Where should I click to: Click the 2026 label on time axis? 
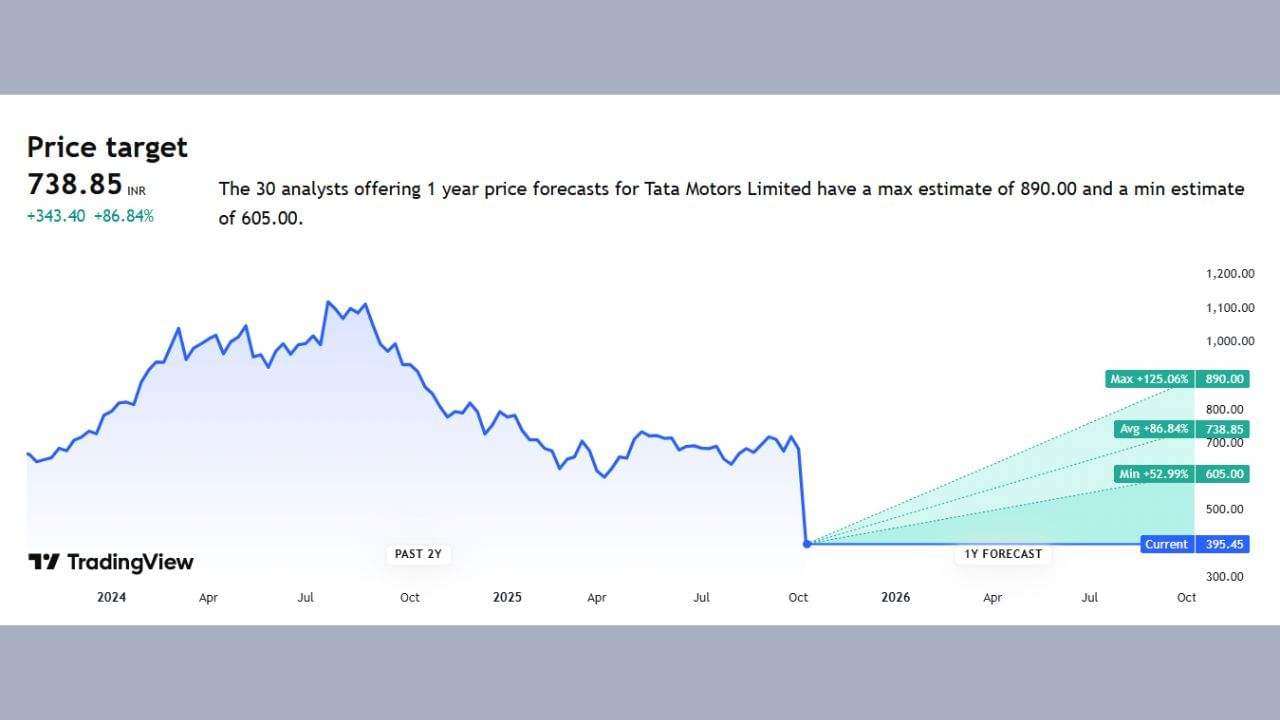[895, 597]
